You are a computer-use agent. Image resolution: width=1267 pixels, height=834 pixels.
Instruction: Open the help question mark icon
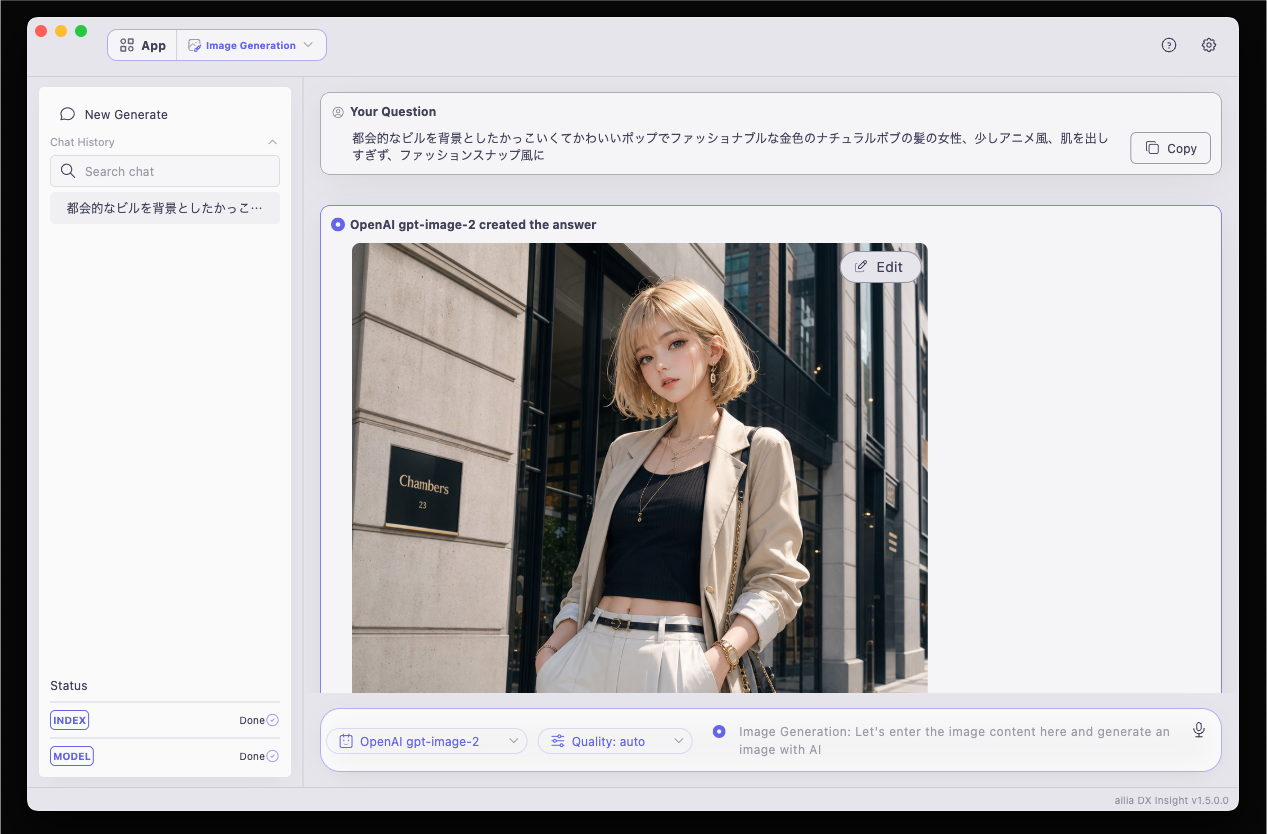click(1169, 45)
